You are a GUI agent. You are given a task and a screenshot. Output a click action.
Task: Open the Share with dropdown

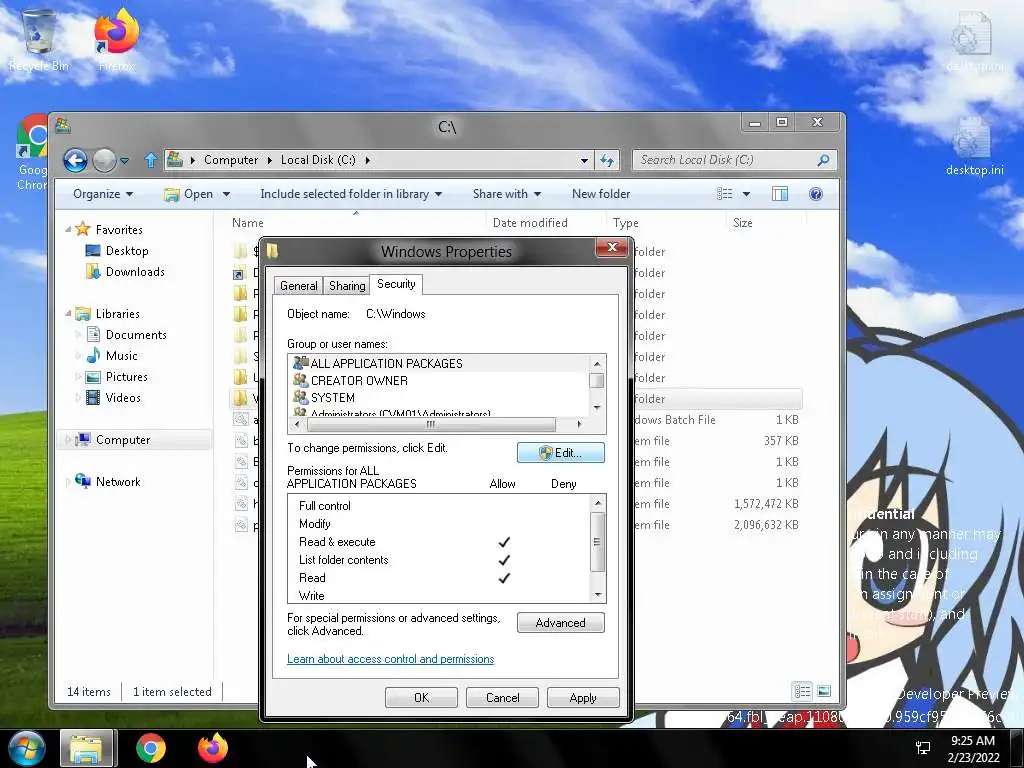click(507, 194)
